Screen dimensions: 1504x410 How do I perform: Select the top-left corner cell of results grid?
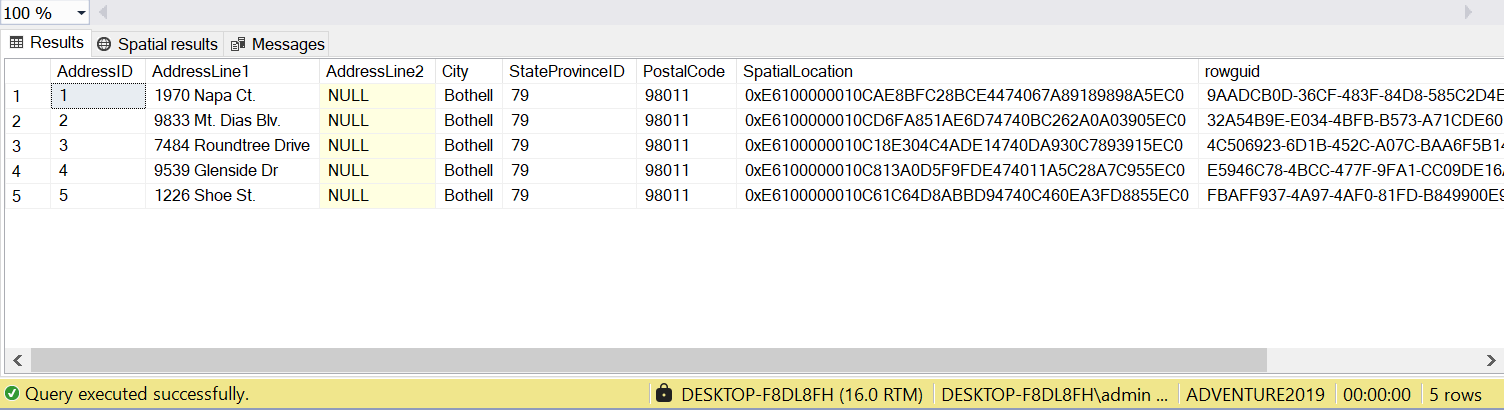click(x=26, y=71)
